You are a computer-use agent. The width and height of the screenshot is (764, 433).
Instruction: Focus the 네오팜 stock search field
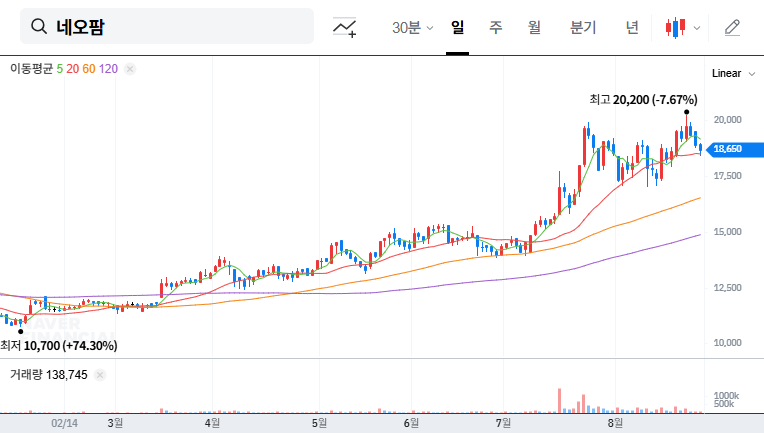[167, 26]
